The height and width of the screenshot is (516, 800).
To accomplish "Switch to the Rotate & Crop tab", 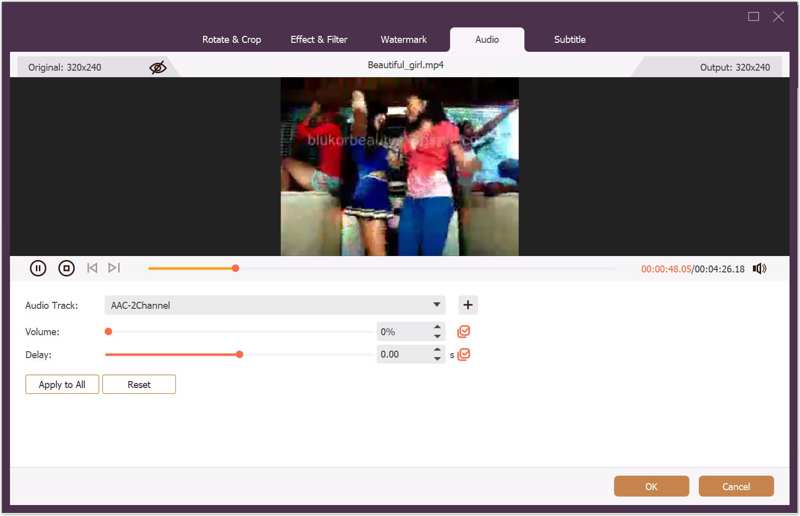I will [x=232, y=40].
